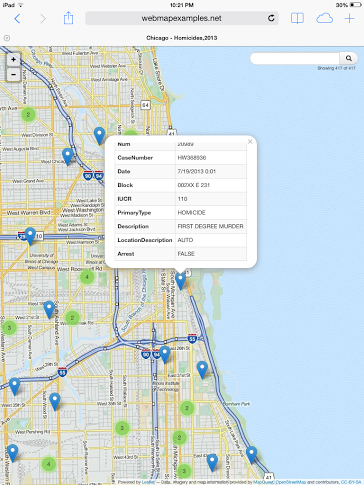
Task: Open the Leaflet attribution link
Action: click(149, 482)
